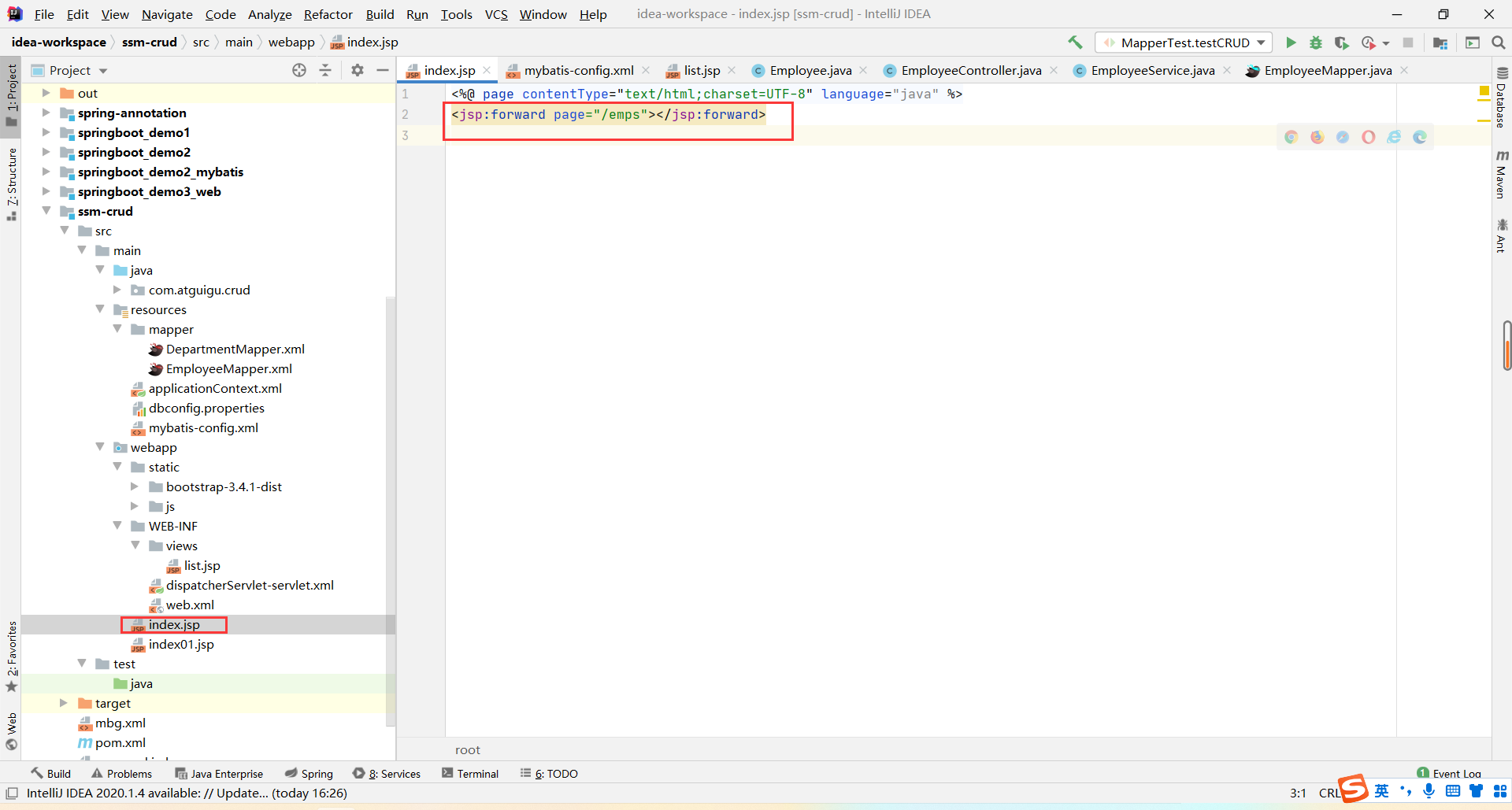Select EmployeeMapper.xml in the tree
1512x810 pixels.
pyautogui.click(x=220, y=368)
